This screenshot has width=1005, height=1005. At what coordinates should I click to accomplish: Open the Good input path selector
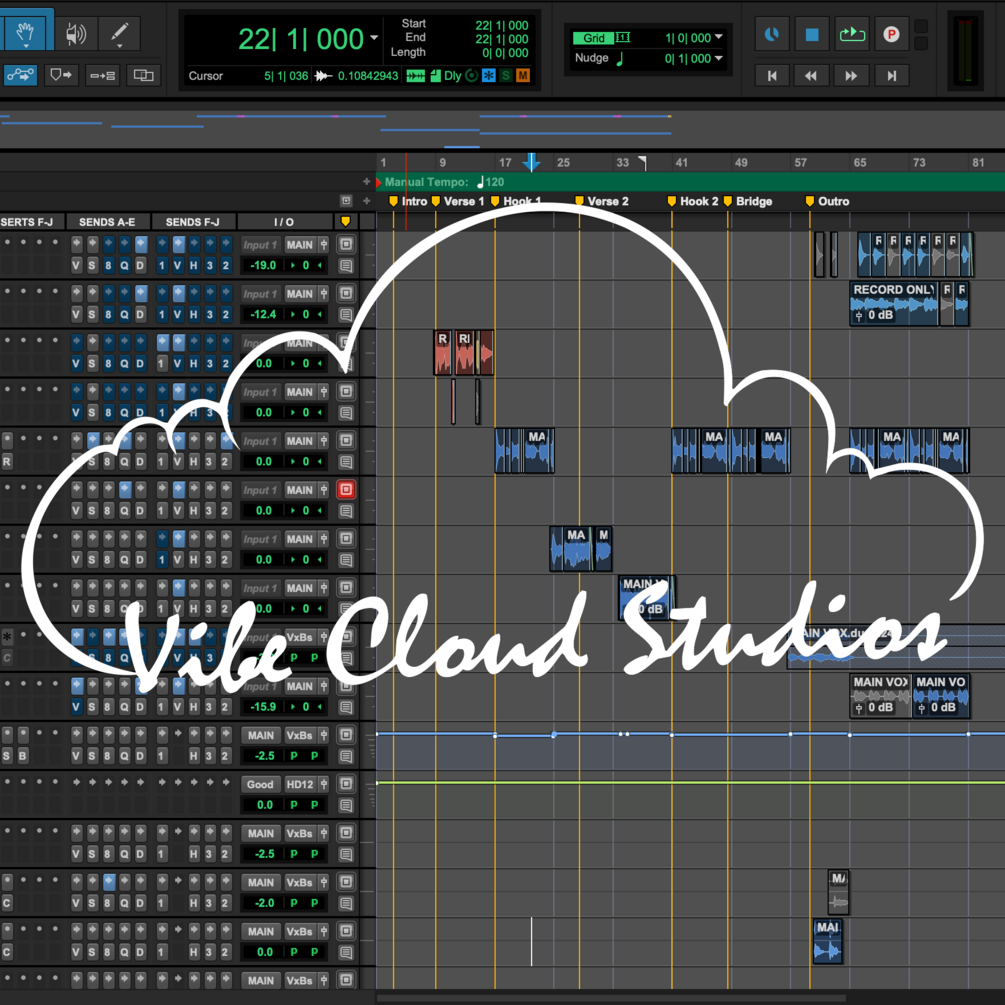(260, 785)
